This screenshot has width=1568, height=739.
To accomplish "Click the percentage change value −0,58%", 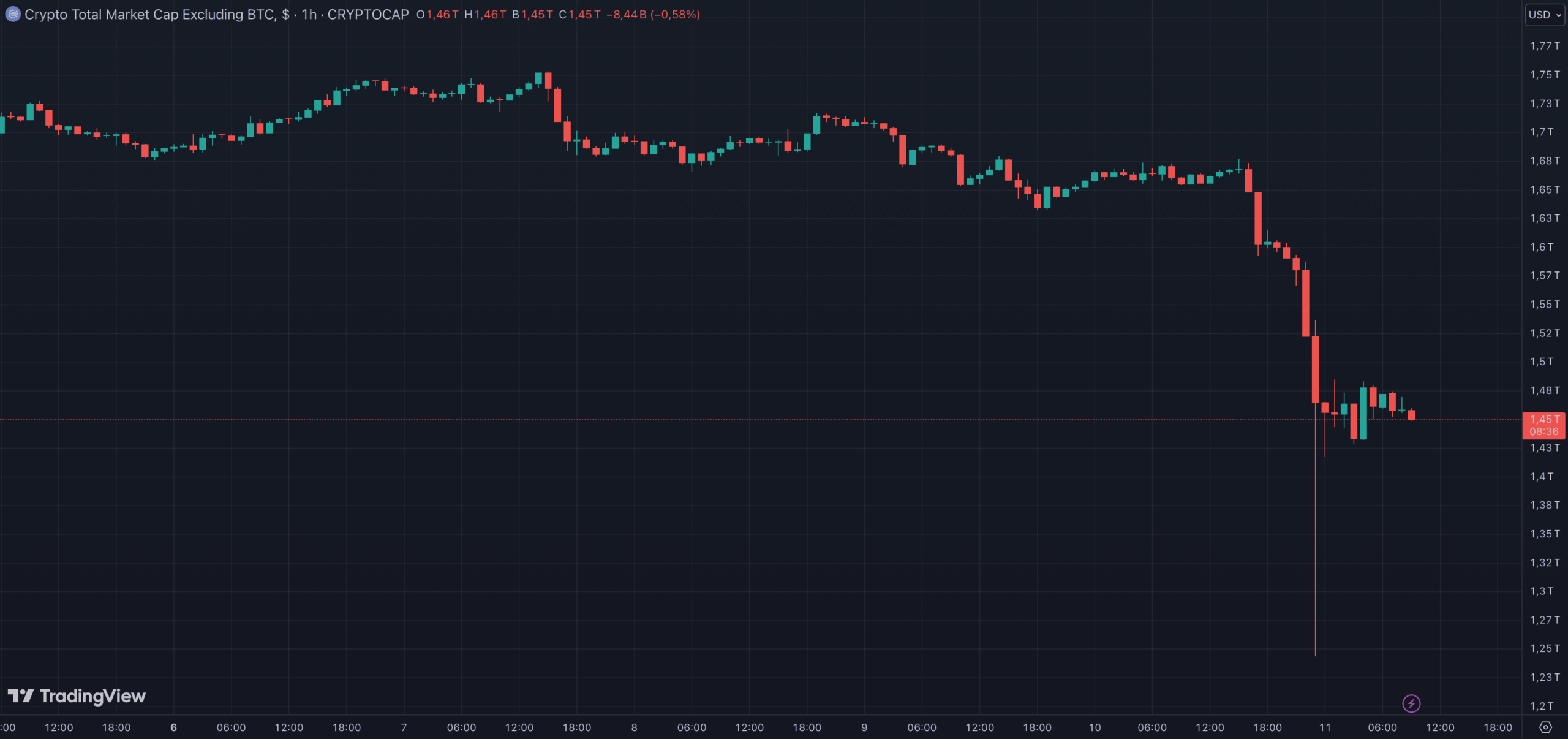I will pos(675,14).
